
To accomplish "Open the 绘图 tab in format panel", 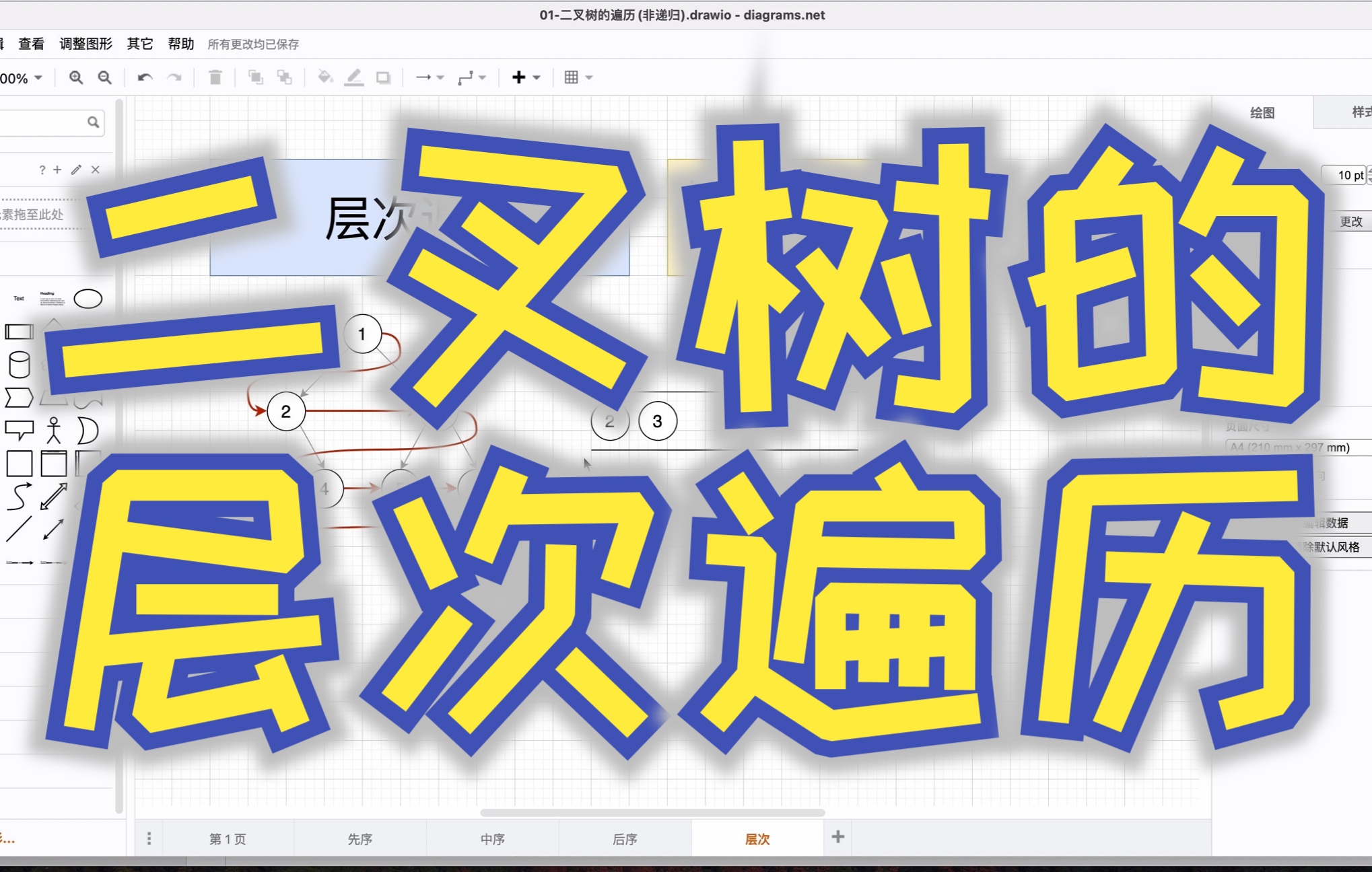I will (x=1262, y=113).
